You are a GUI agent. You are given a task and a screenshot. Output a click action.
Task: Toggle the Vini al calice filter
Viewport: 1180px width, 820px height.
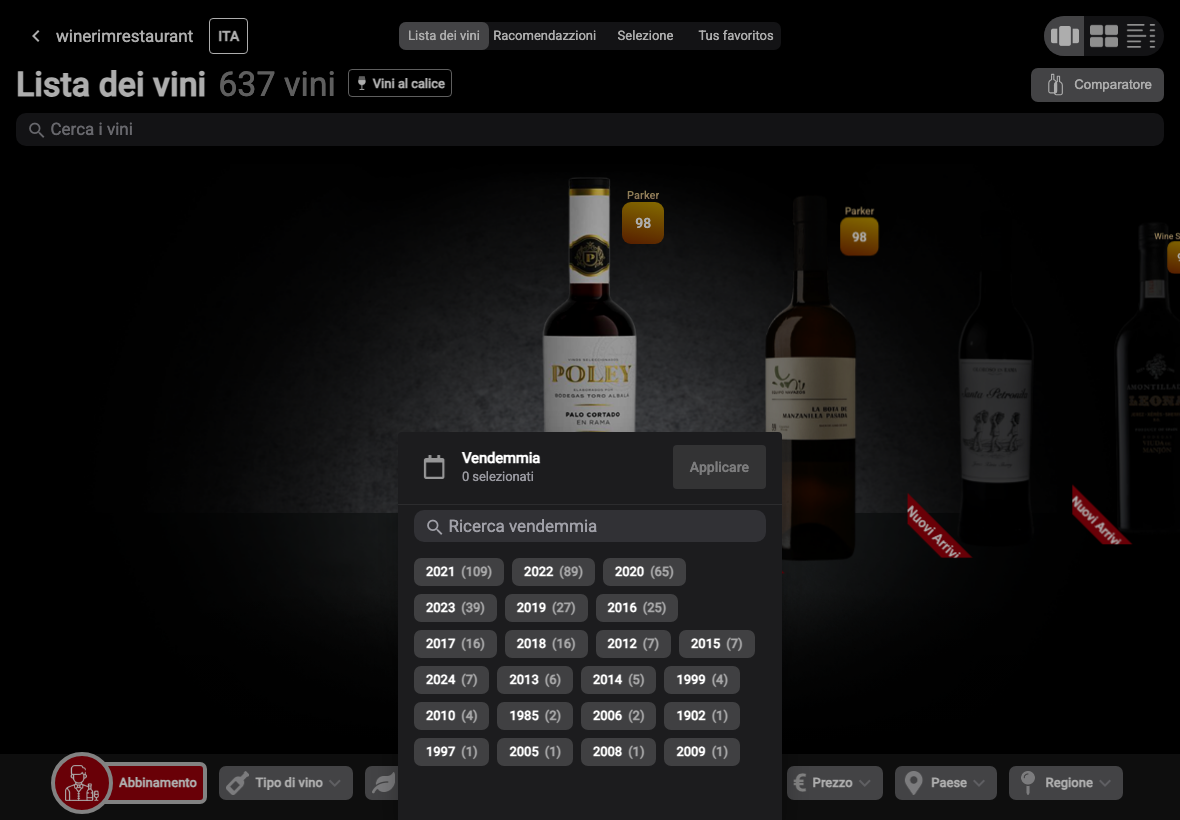pos(400,84)
